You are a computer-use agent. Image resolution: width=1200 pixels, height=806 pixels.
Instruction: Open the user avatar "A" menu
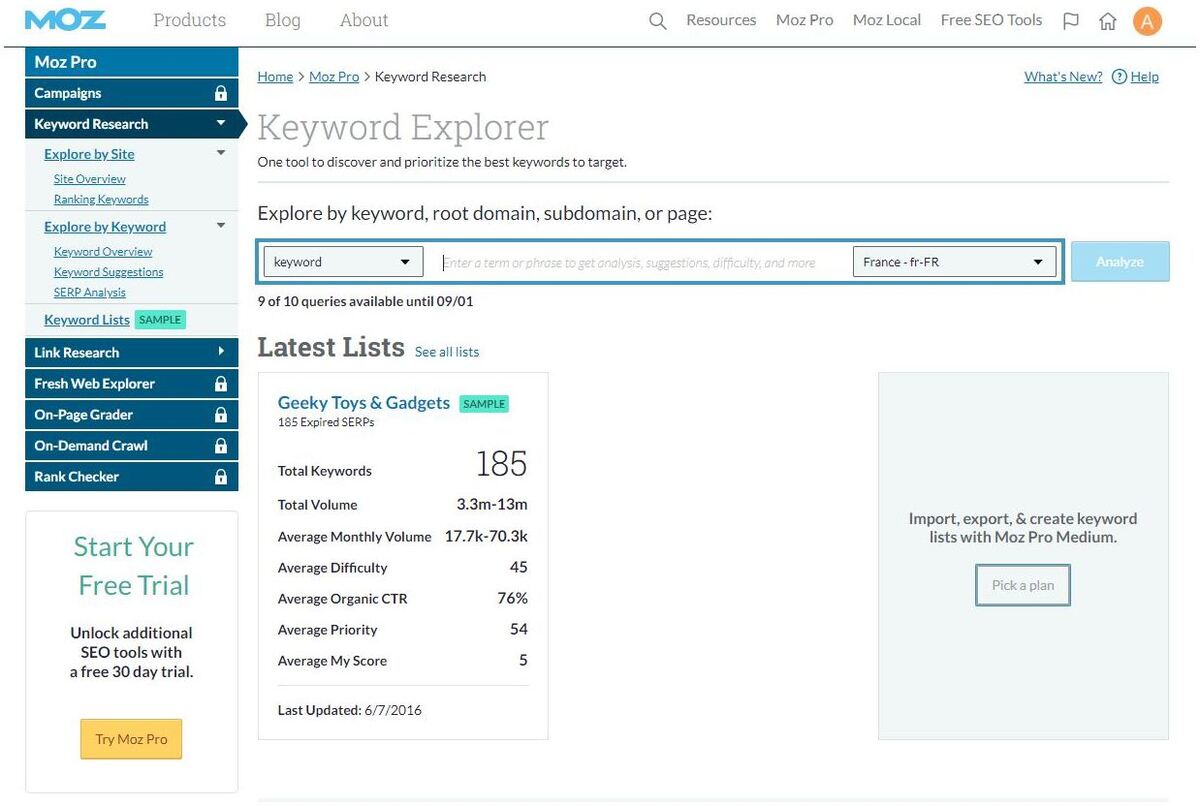[x=1147, y=21]
